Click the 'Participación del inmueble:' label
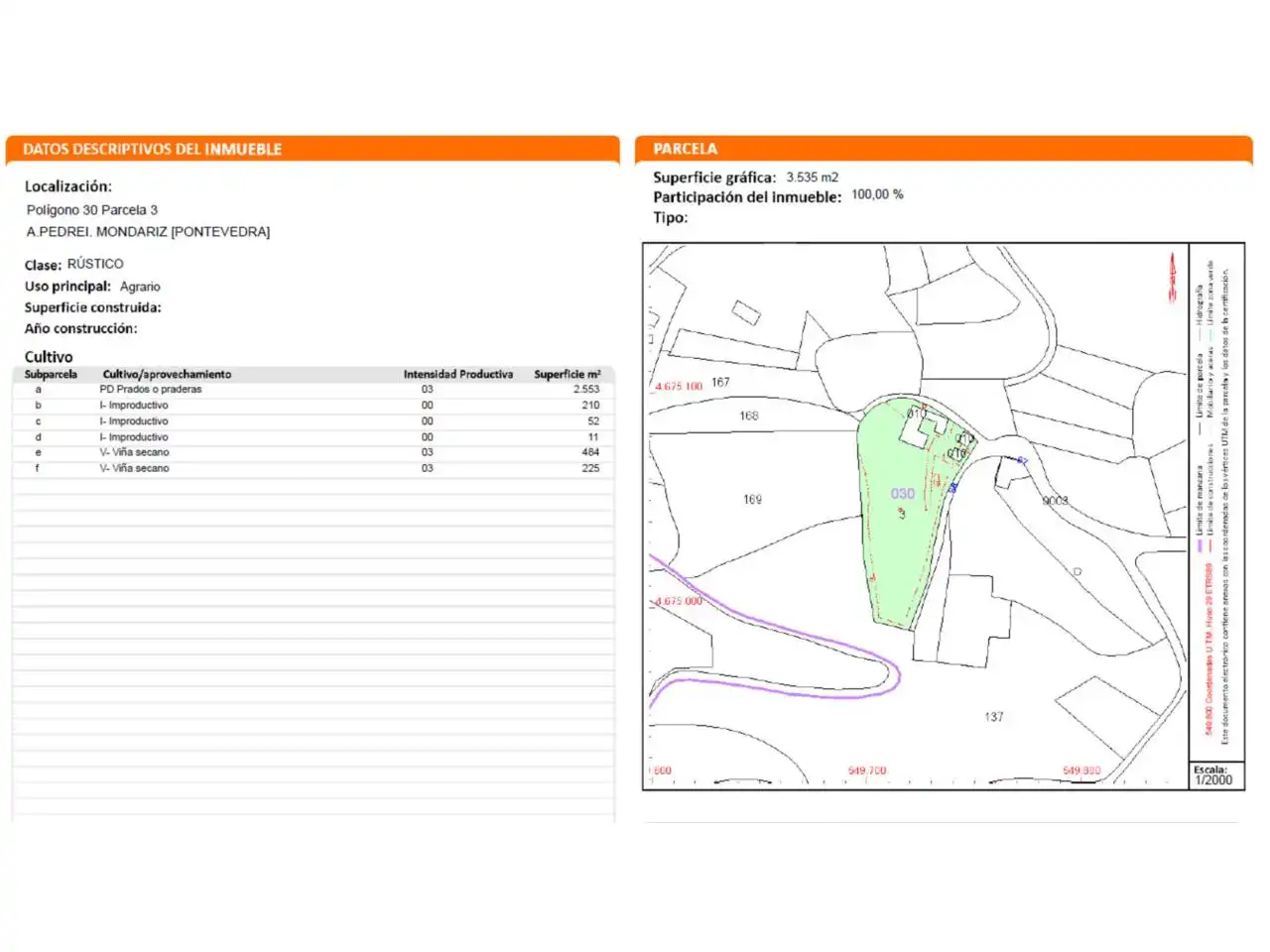This screenshot has height=952, width=1270. 747,197
